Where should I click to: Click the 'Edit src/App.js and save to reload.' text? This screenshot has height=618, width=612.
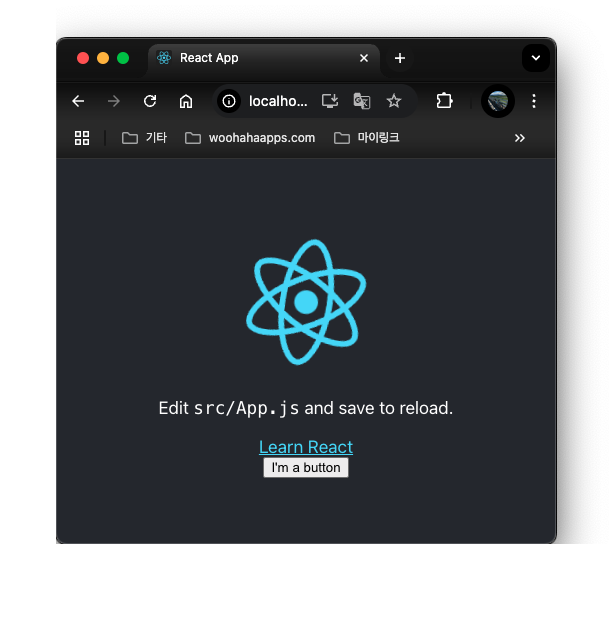(306, 408)
